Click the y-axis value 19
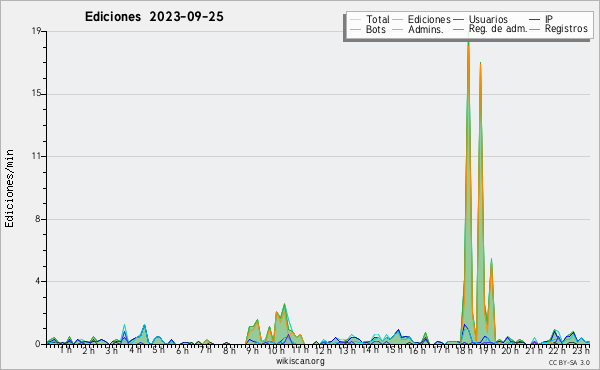This screenshot has height=370, width=600. [36, 31]
